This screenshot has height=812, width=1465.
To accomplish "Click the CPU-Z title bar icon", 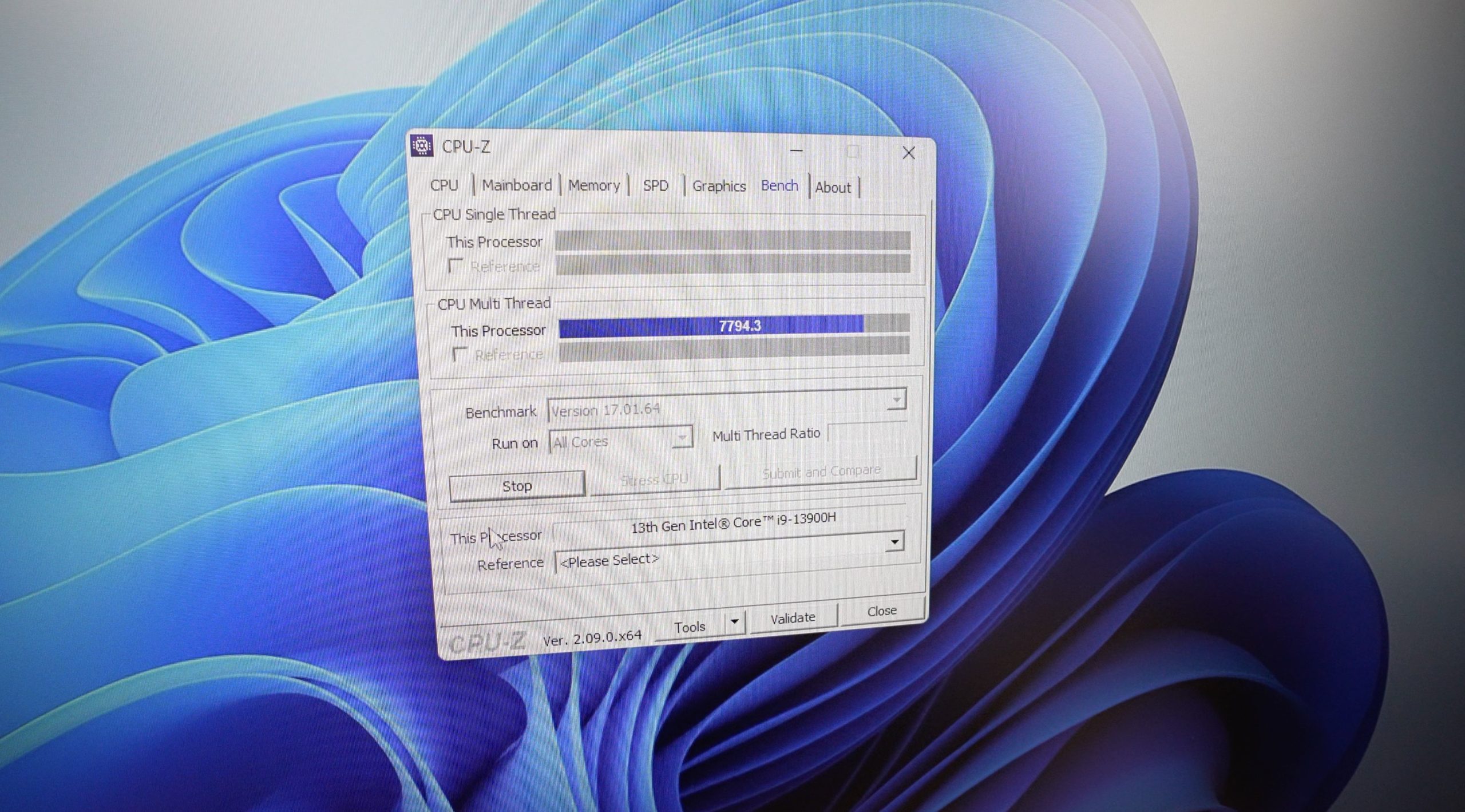I will click(x=422, y=146).
